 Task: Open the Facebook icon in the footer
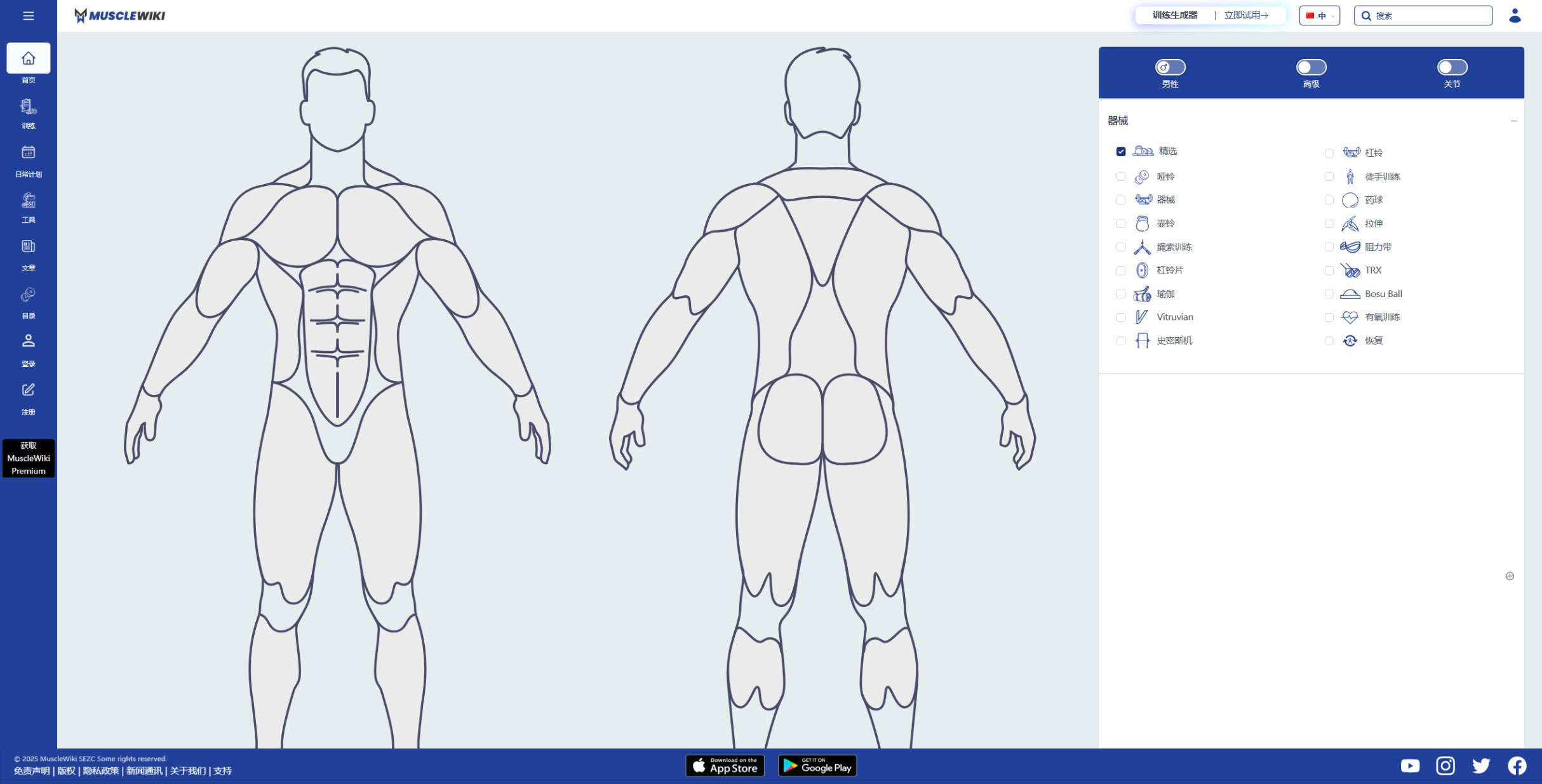coord(1517,766)
